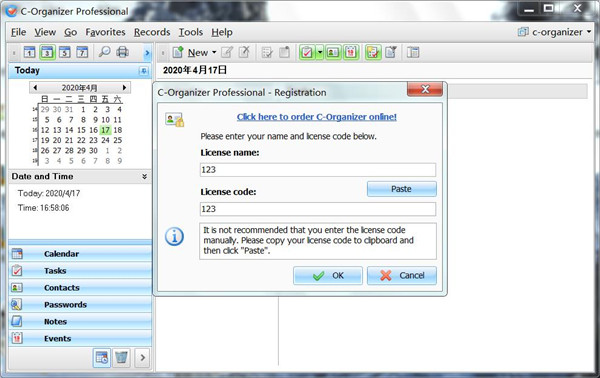Open the File menu
The image size is (600, 378).
[x=18, y=32]
